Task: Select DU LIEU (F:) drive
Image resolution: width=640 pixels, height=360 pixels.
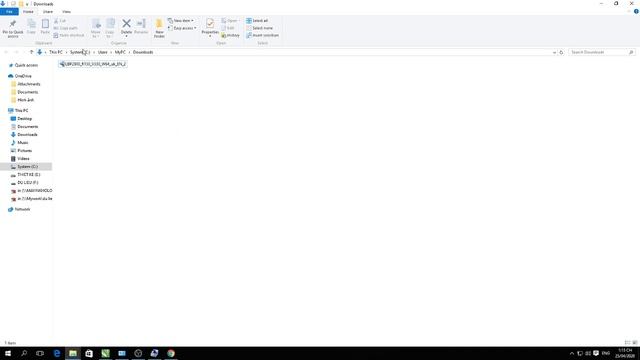Action: point(27,182)
